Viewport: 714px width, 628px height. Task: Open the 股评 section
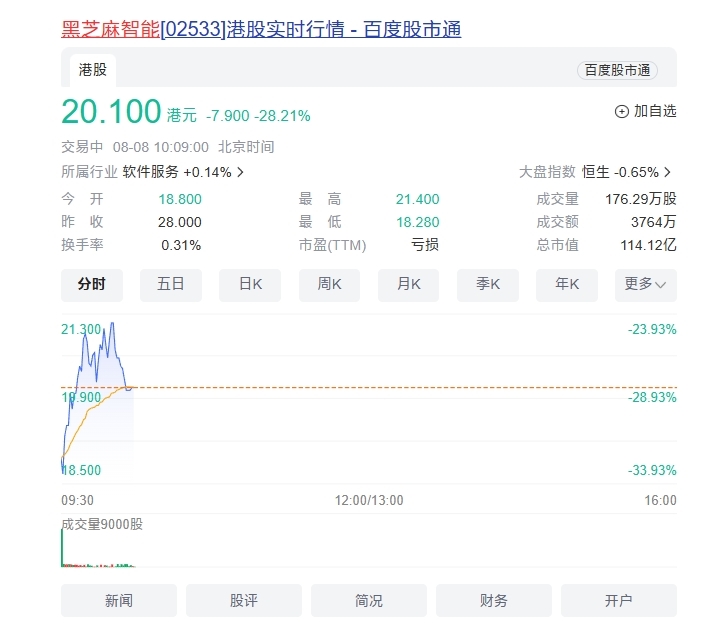pos(244,601)
